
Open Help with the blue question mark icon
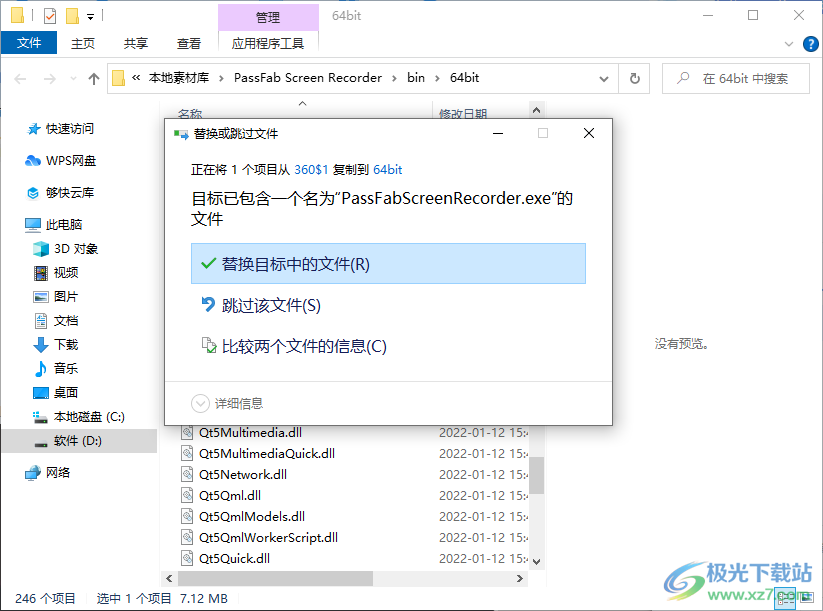(x=810, y=44)
